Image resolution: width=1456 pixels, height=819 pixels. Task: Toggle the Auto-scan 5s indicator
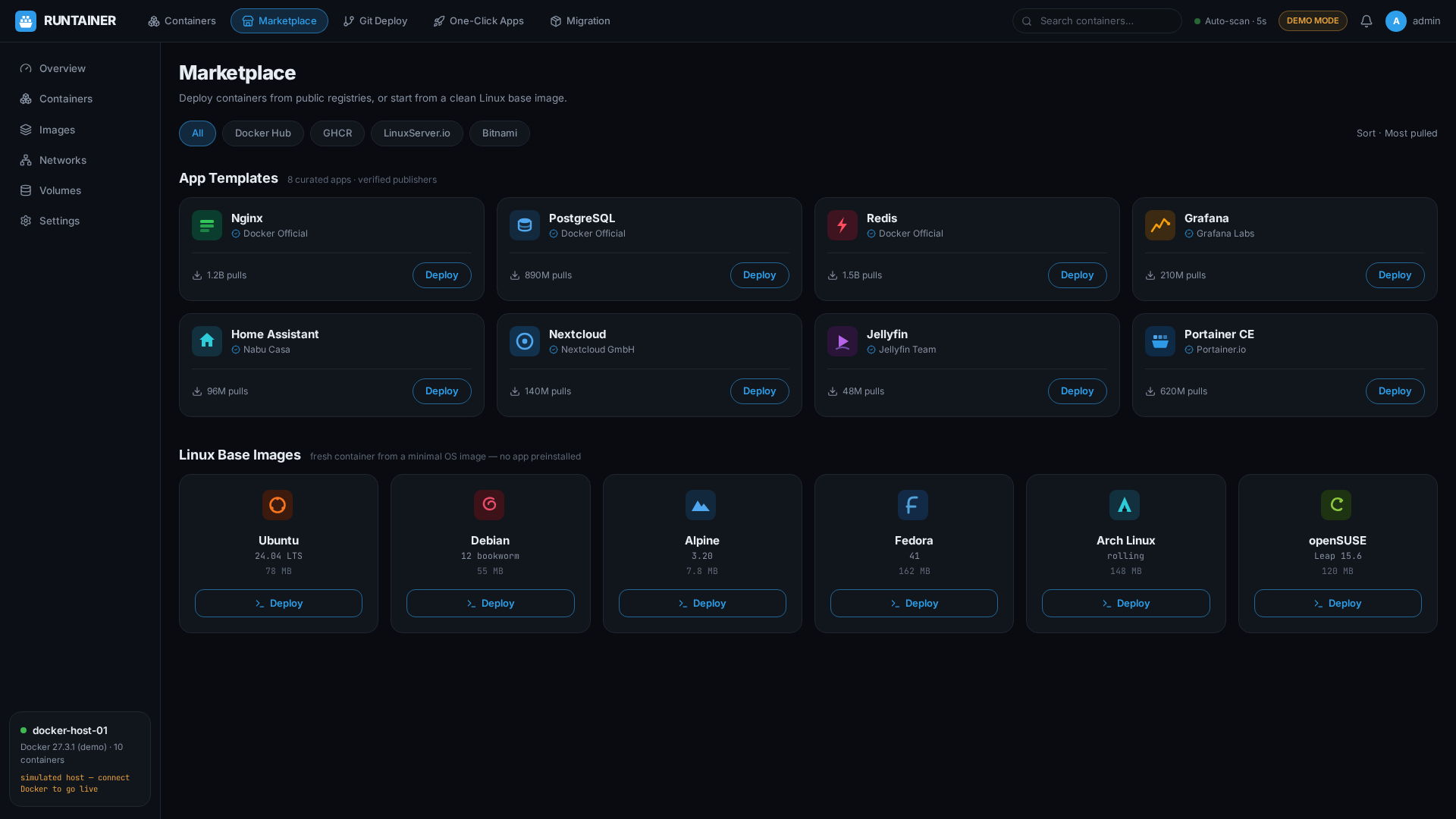(x=1230, y=21)
